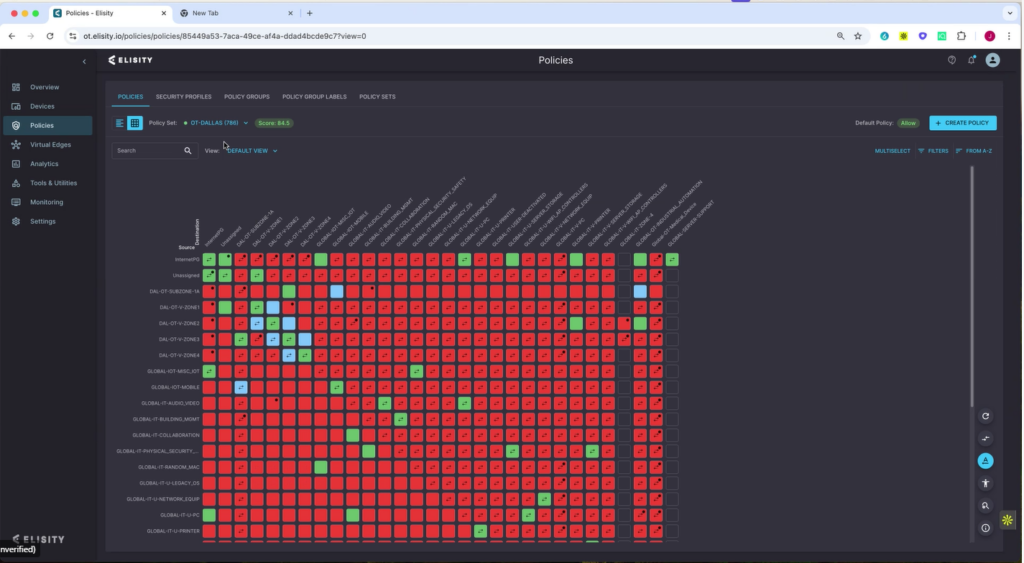Open the notifications bell

tap(971, 60)
